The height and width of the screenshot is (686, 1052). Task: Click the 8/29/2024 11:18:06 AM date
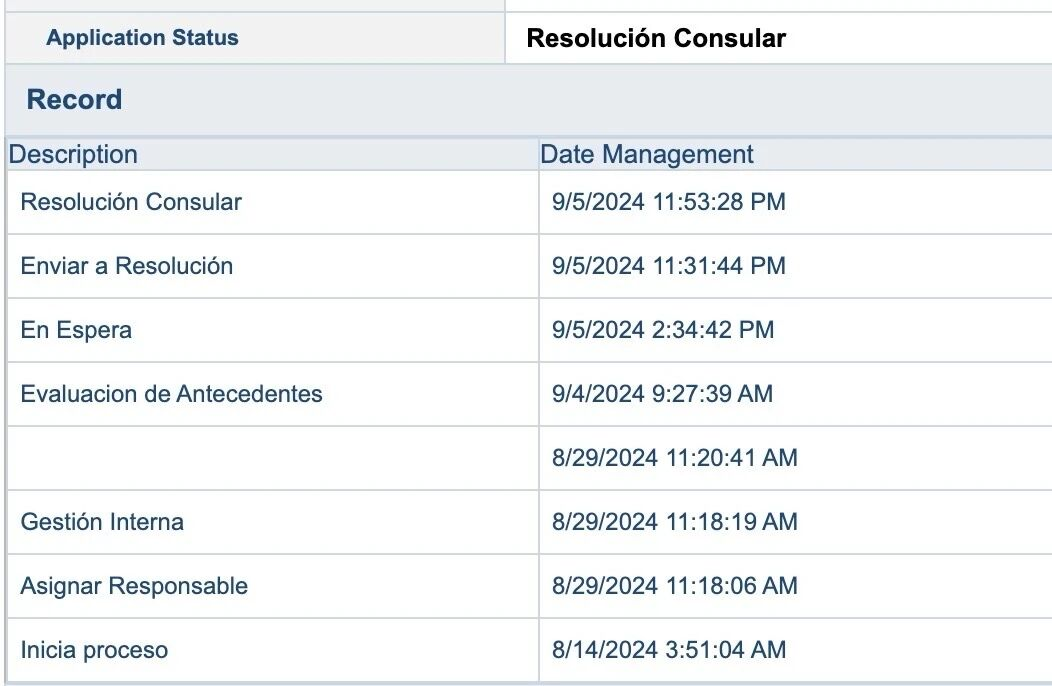(x=674, y=586)
